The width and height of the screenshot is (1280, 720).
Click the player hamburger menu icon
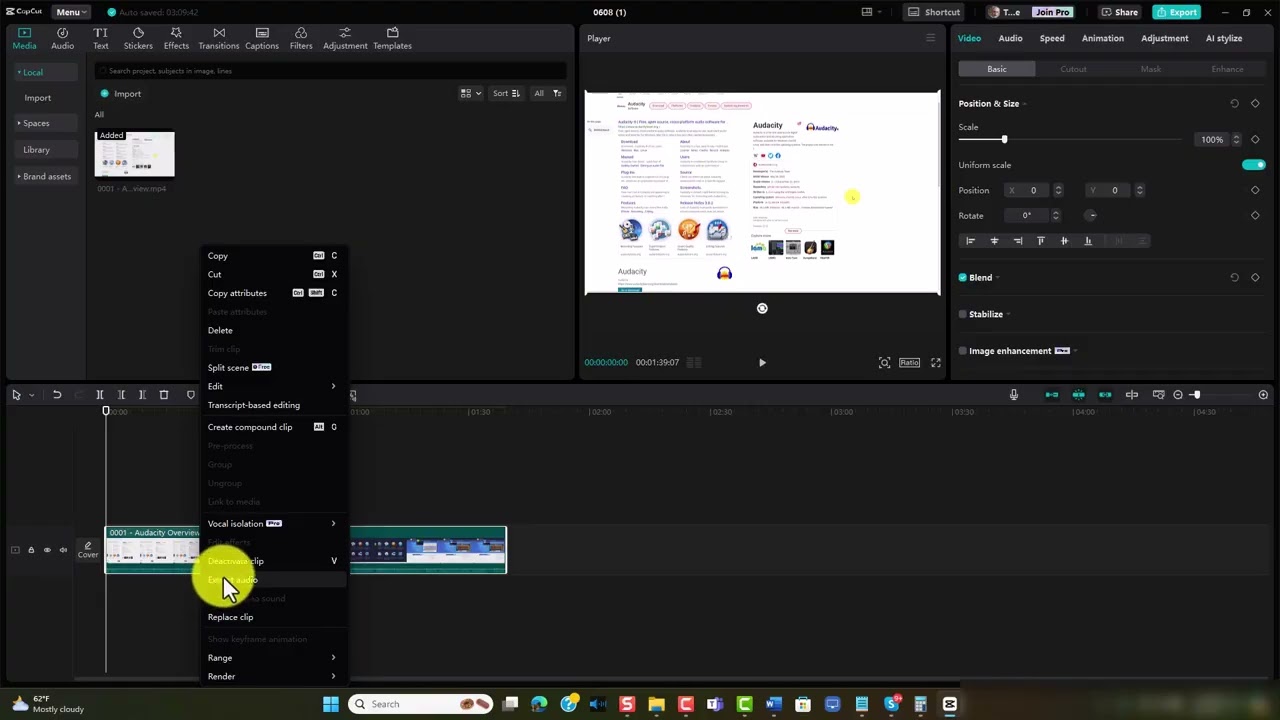point(930,38)
